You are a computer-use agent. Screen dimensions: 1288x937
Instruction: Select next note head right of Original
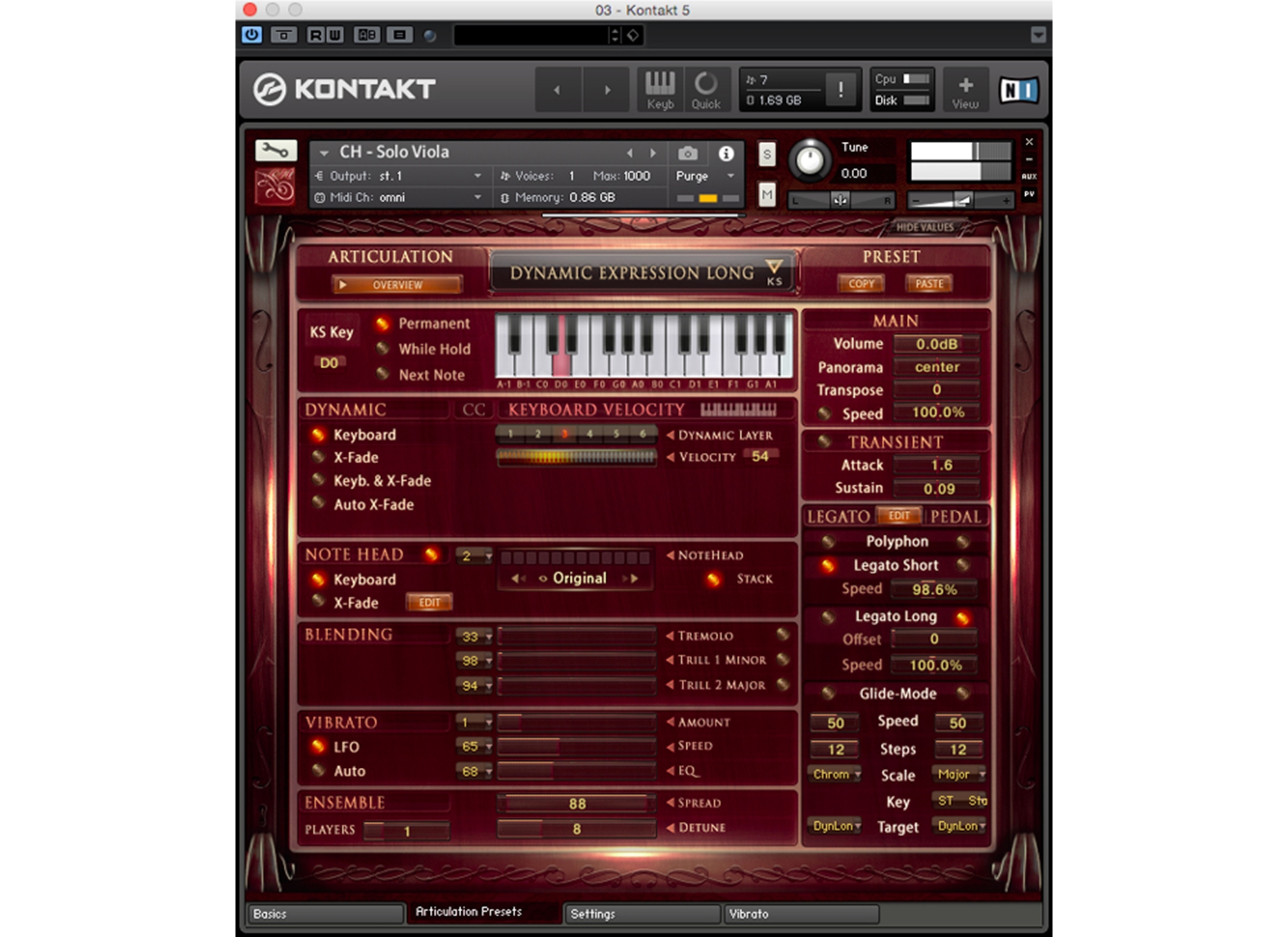click(x=631, y=578)
